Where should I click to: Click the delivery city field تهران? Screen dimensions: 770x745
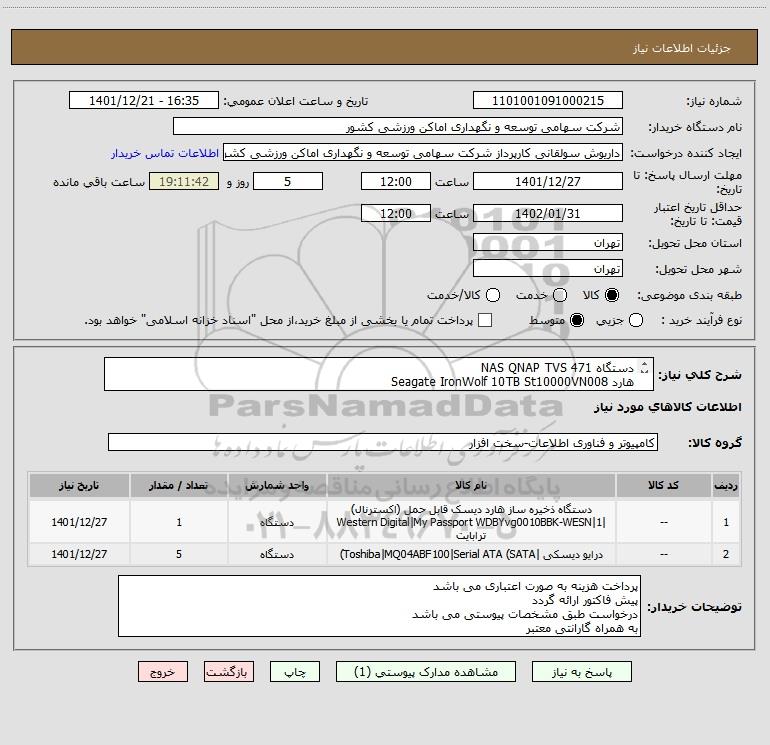(x=548, y=269)
